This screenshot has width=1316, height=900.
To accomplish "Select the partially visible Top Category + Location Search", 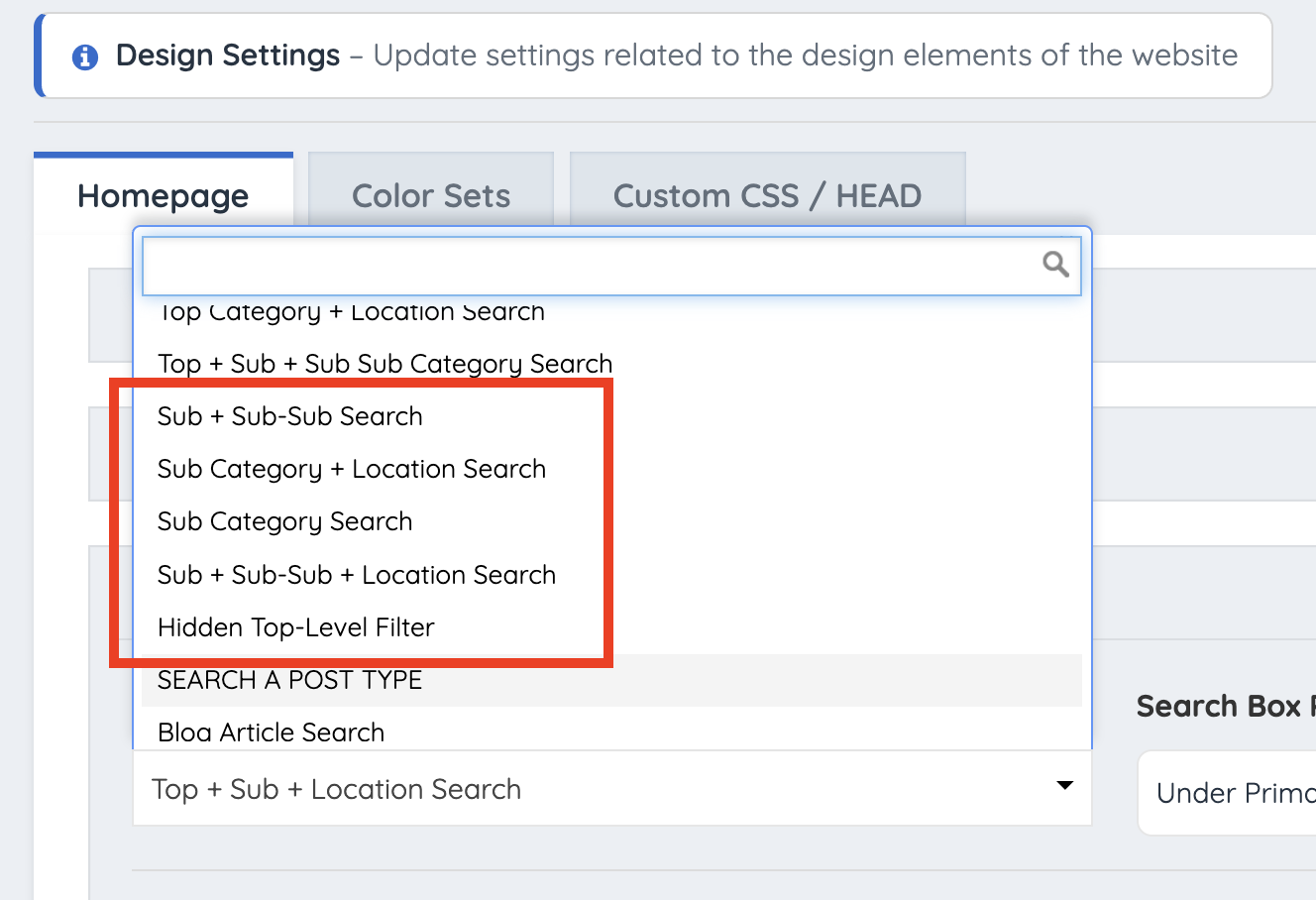I will (351, 313).
